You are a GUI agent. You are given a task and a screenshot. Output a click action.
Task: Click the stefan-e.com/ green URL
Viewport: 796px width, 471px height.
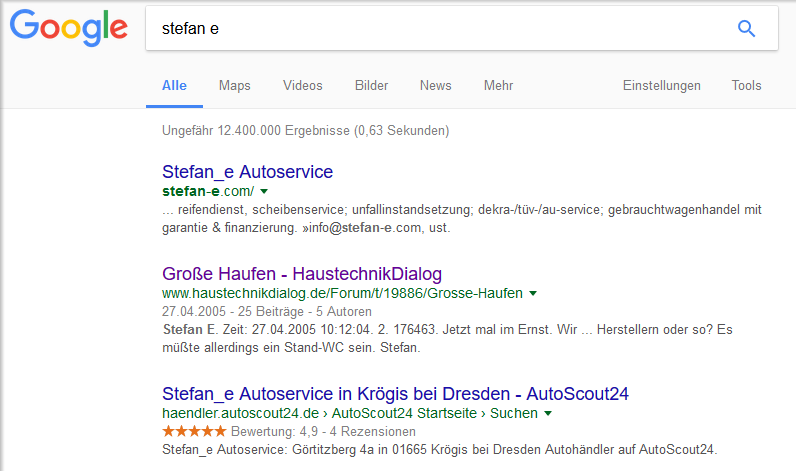pos(208,191)
